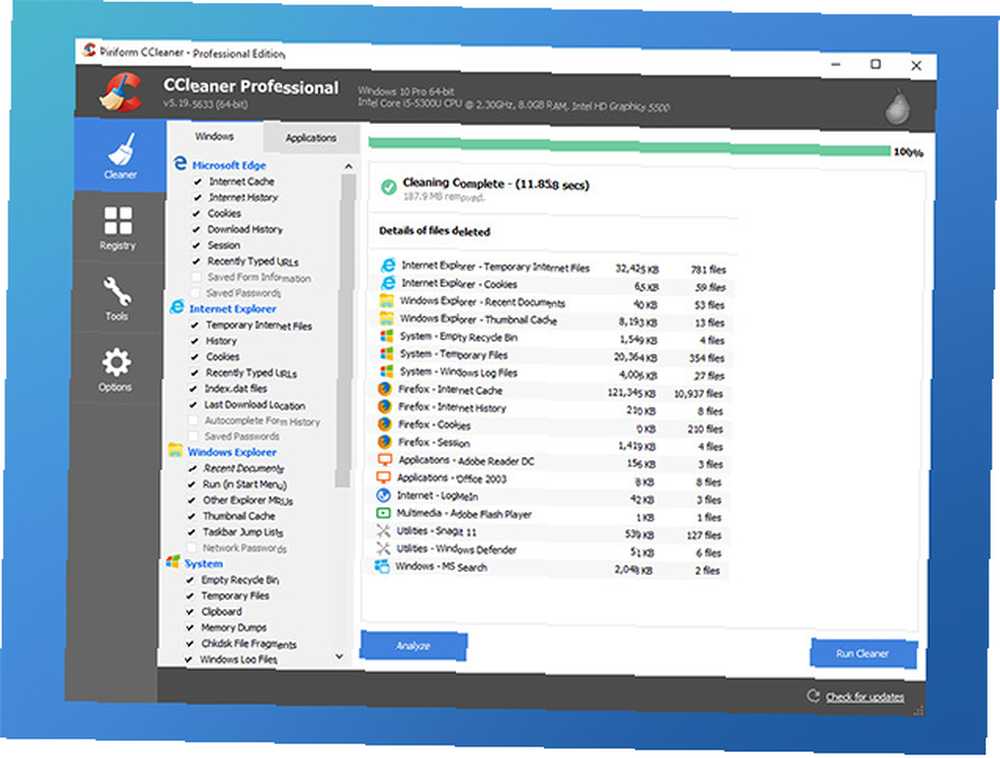The height and width of the screenshot is (758, 1000).
Task: Click icon for Internet Explorer - Temporary Internet Files result
Action: [x=388, y=265]
